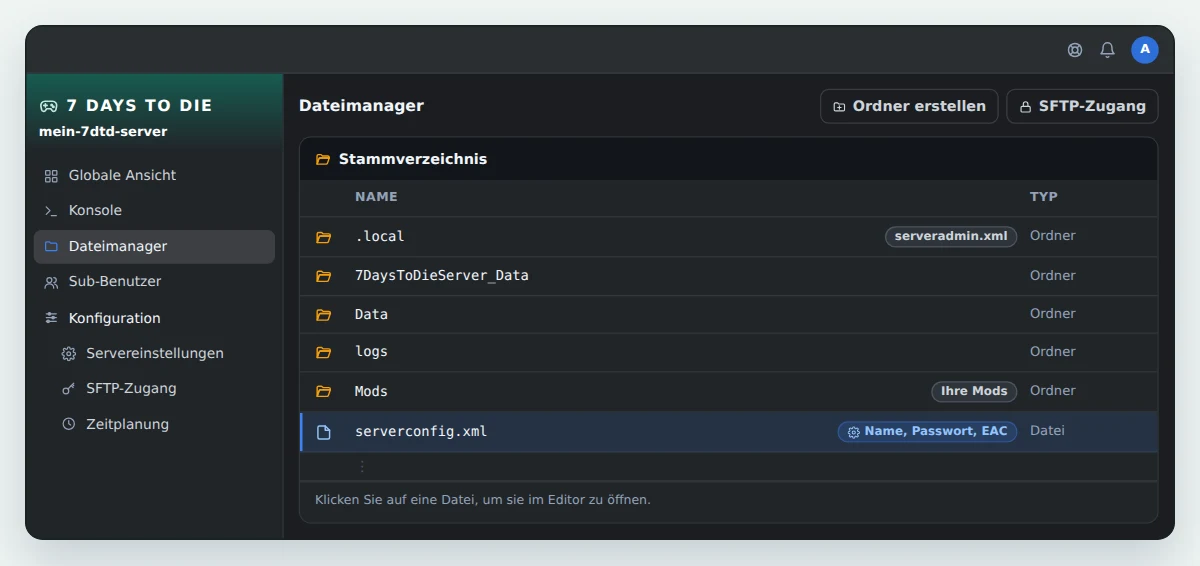
Task: Open the Konsole page
Action: coord(154,211)
